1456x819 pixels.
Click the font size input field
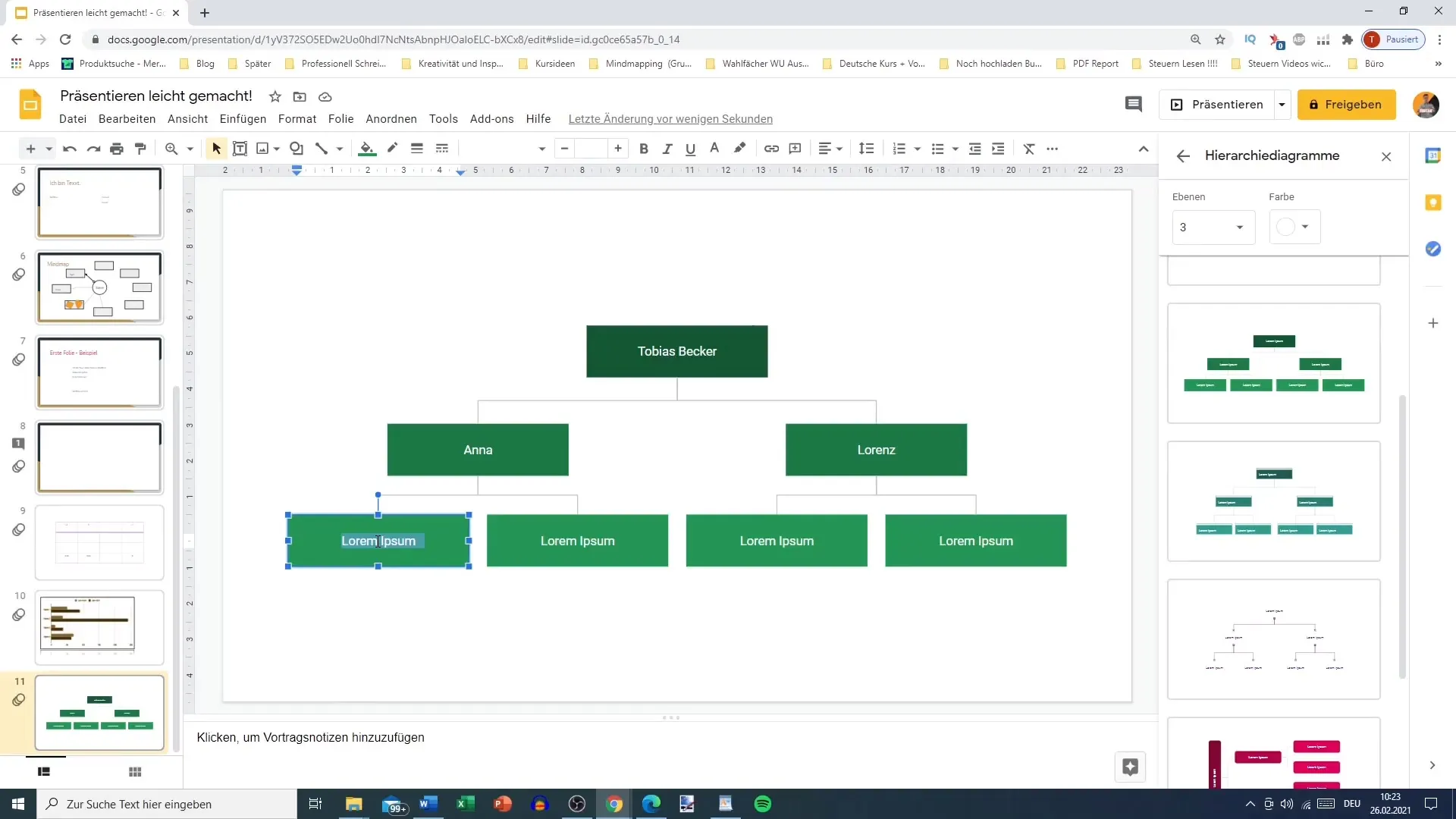pyautogui.click(x=591, y=149)
